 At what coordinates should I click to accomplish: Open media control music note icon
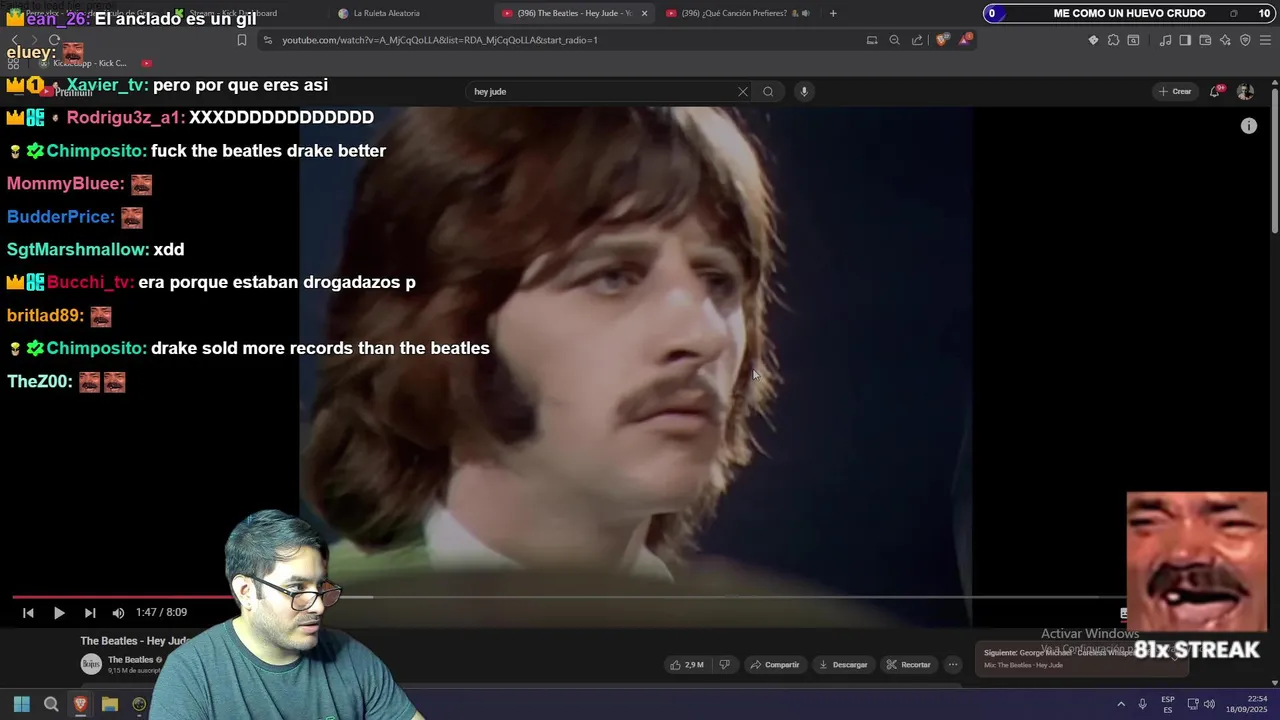[x=1165, y=40]
